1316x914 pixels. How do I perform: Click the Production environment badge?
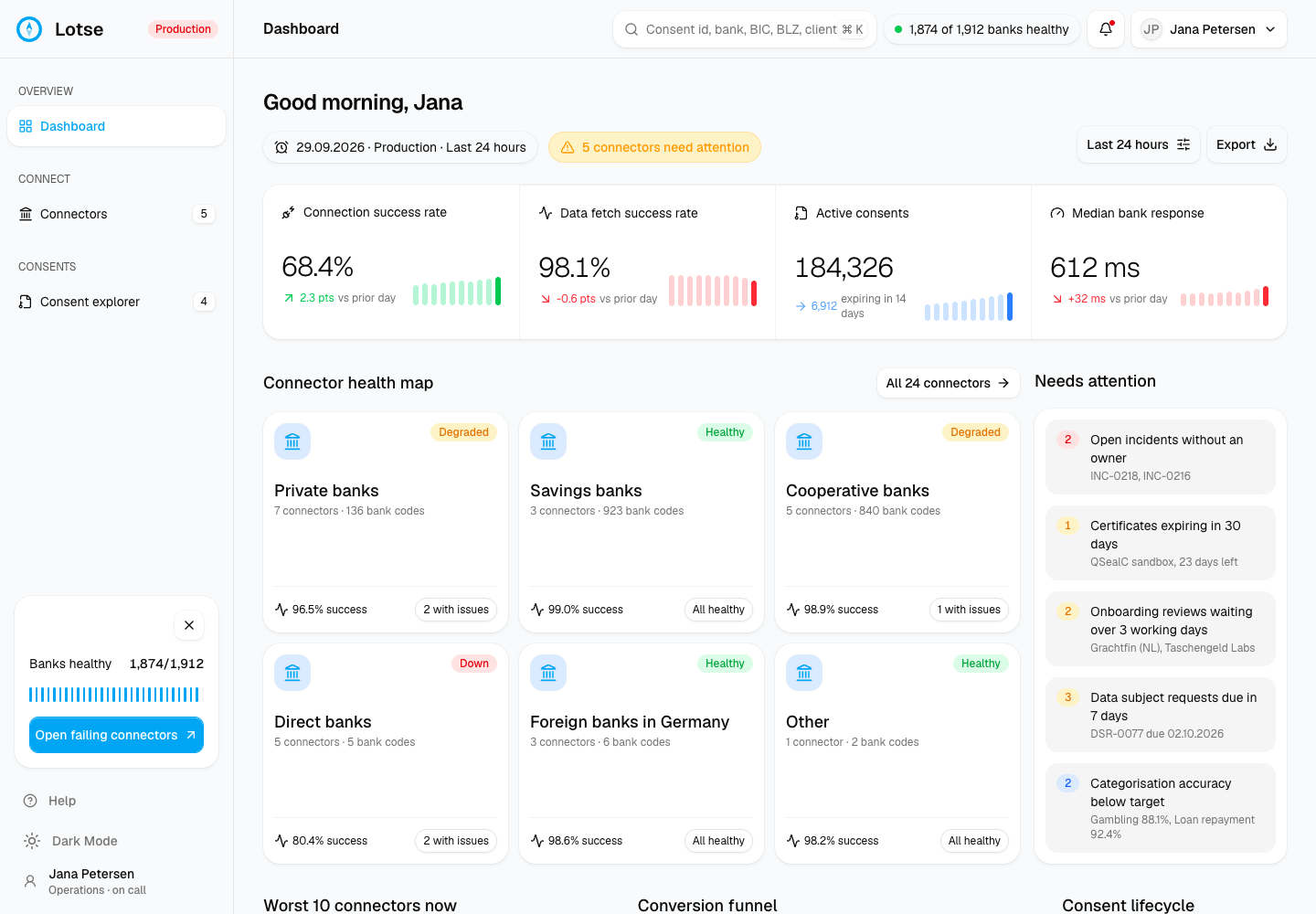pos(183,29)
